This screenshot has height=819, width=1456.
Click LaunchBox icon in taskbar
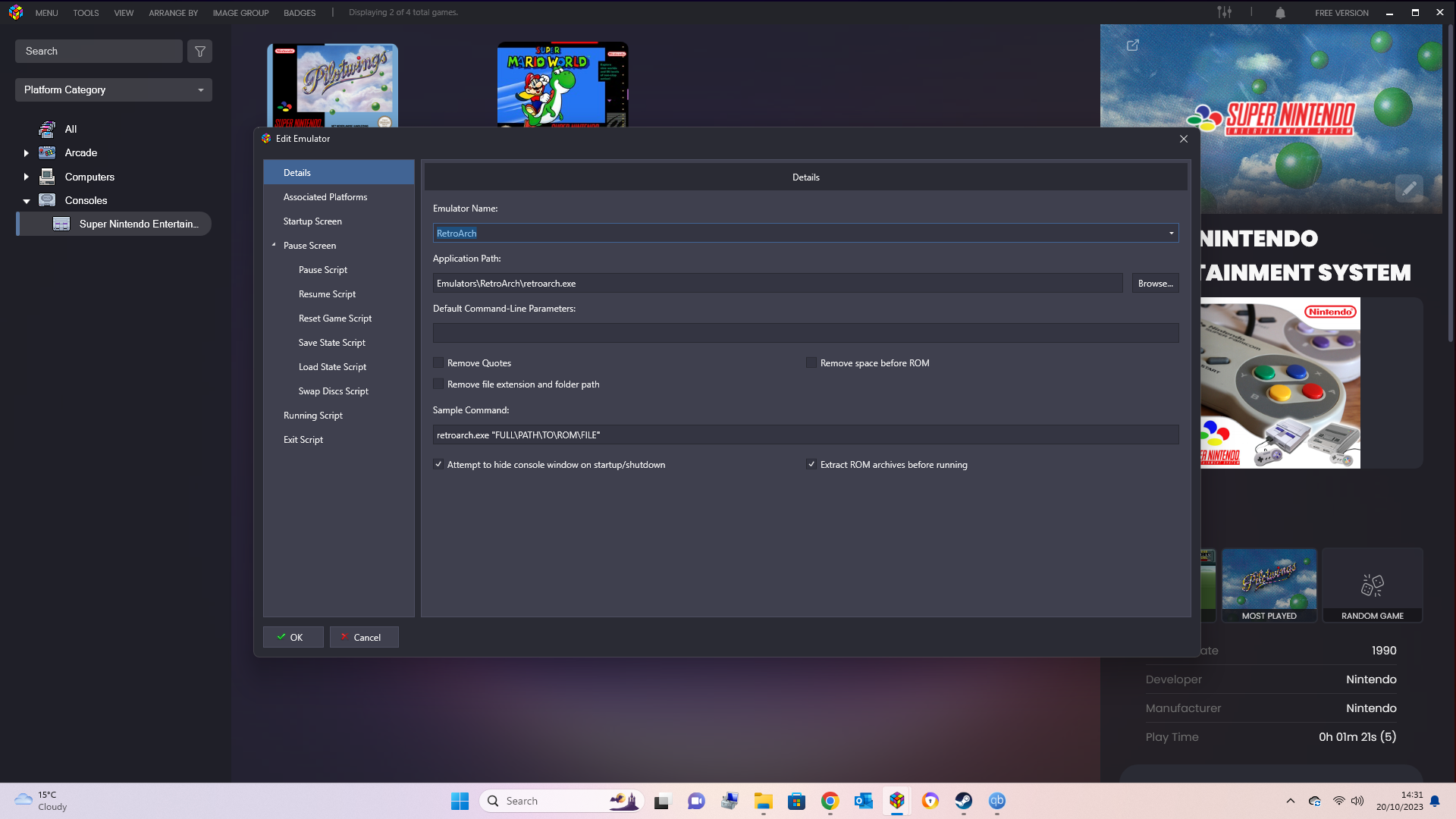tap(896, 801)
